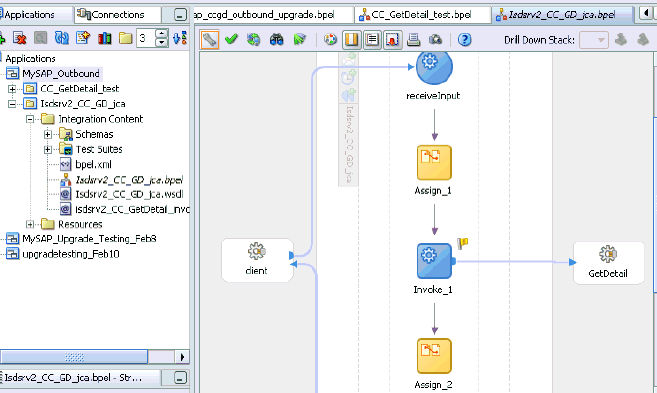Select CC_GetDetail_test project in tree
657x393 pixels.
pyautogui.click(x=80, y=89)
